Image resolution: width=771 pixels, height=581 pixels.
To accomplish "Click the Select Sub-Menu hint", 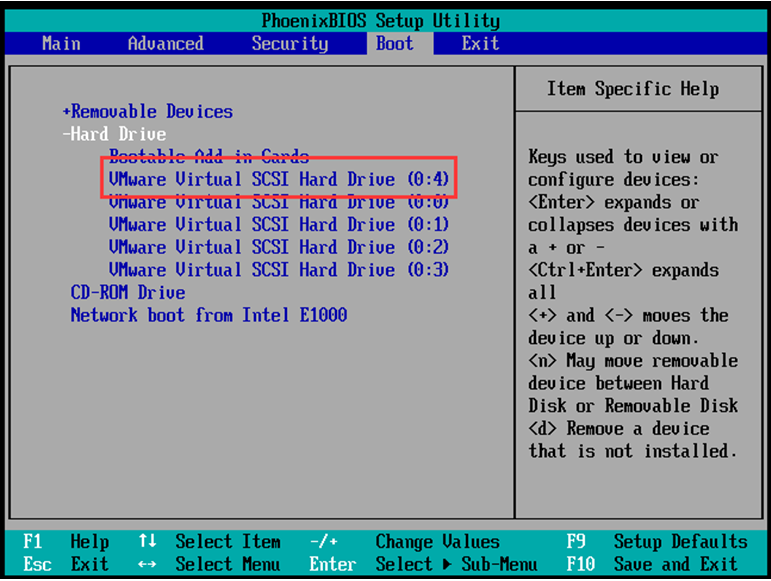I will pos(456,564).
